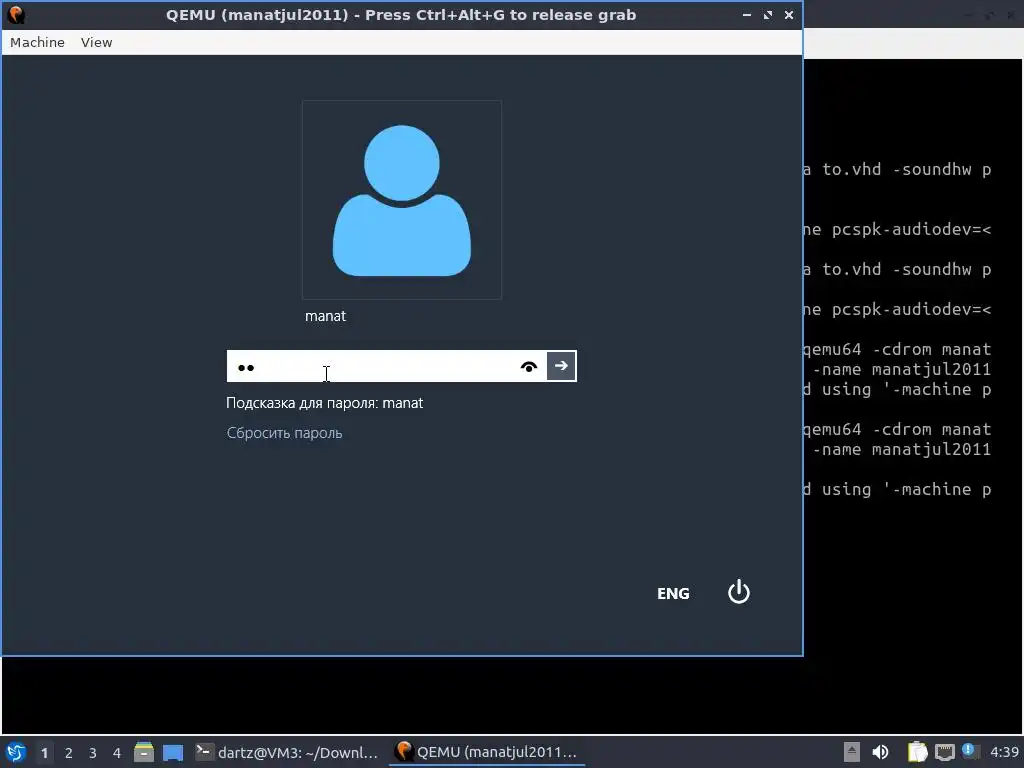1024x768 pixels.
Task: Open the file manager taskbar icon
Action: pyautogui.click(x=144, y=752)
